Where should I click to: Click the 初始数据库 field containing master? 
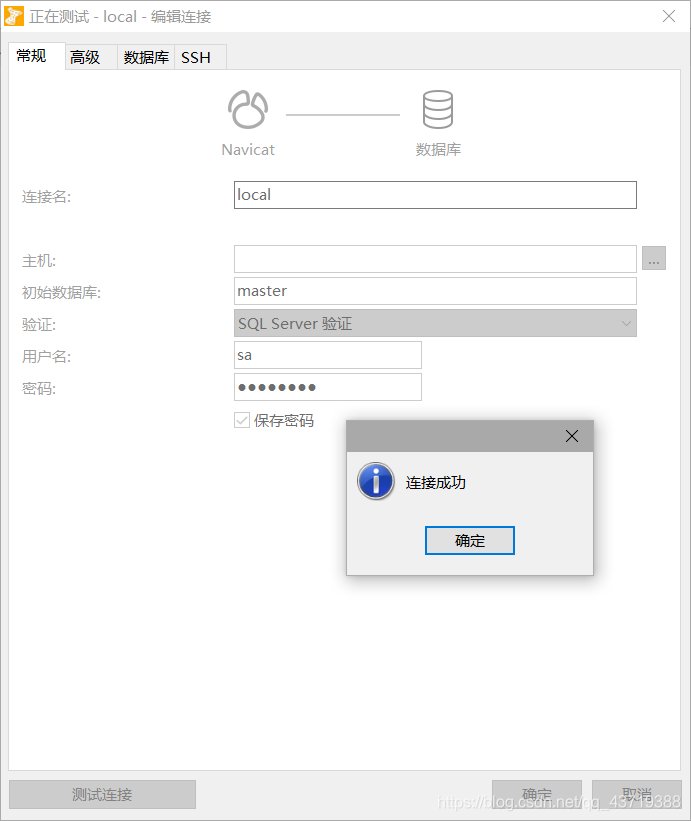(435, 291)
